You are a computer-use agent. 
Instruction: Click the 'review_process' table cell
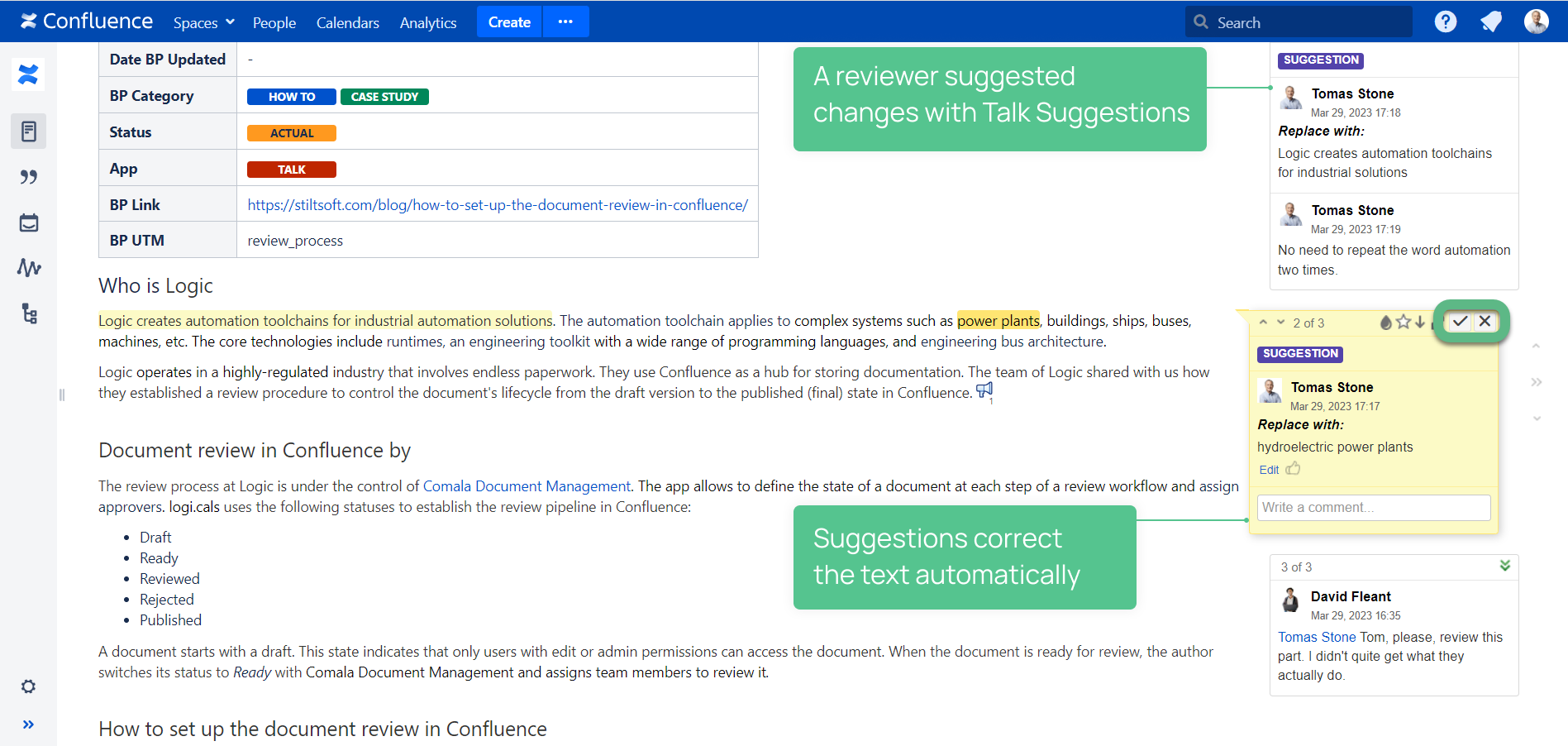click(498, 241)
